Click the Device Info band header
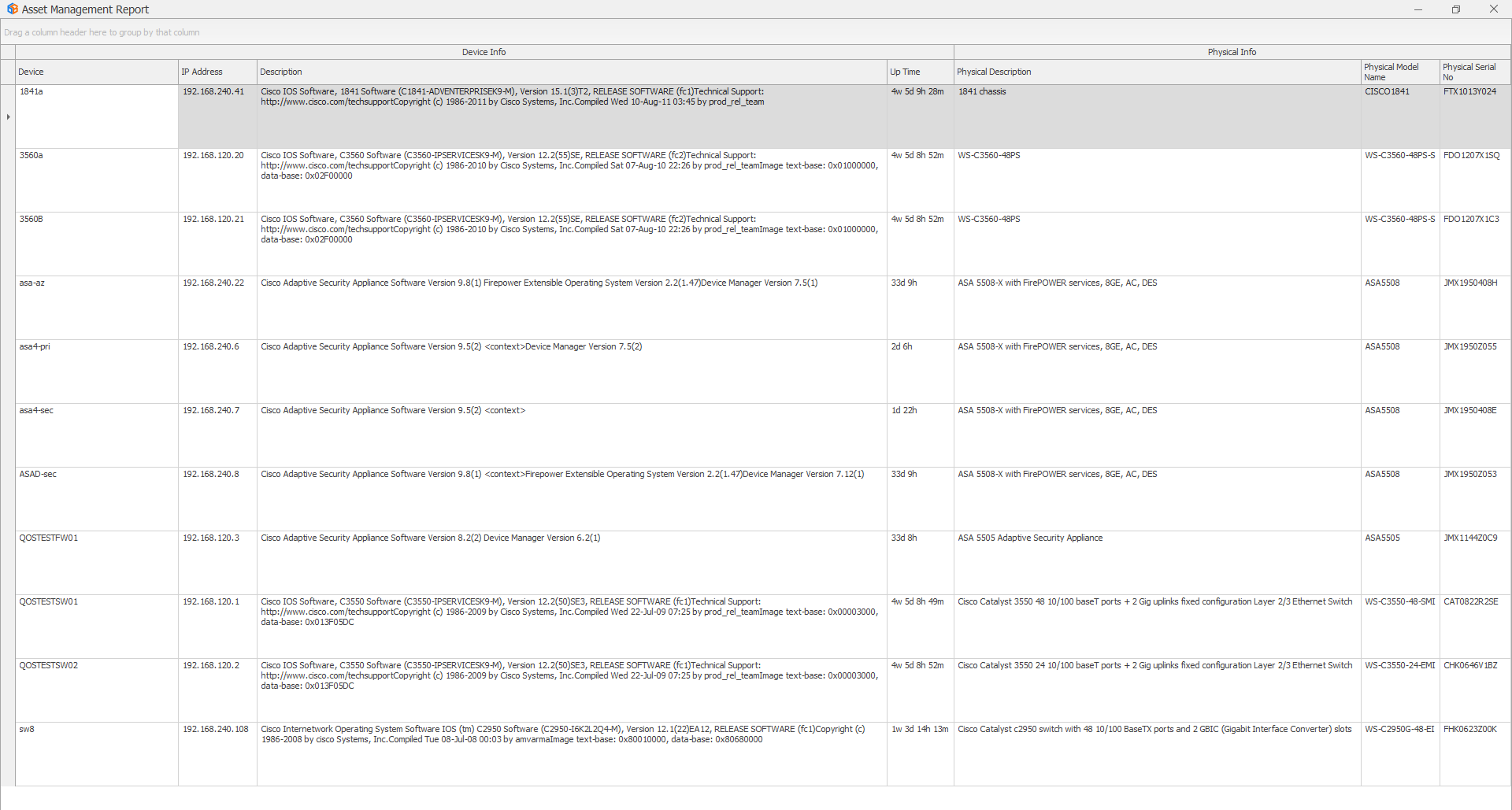The image size is (1512, 810). point(484,52)
